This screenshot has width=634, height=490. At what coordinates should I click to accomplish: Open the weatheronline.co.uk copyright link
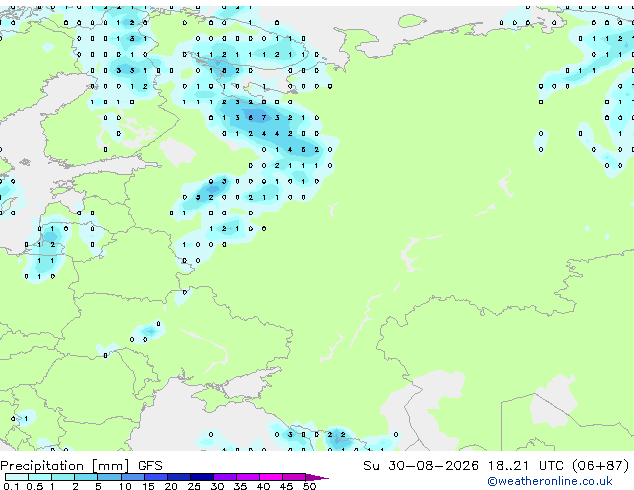(x=550, y=481)
